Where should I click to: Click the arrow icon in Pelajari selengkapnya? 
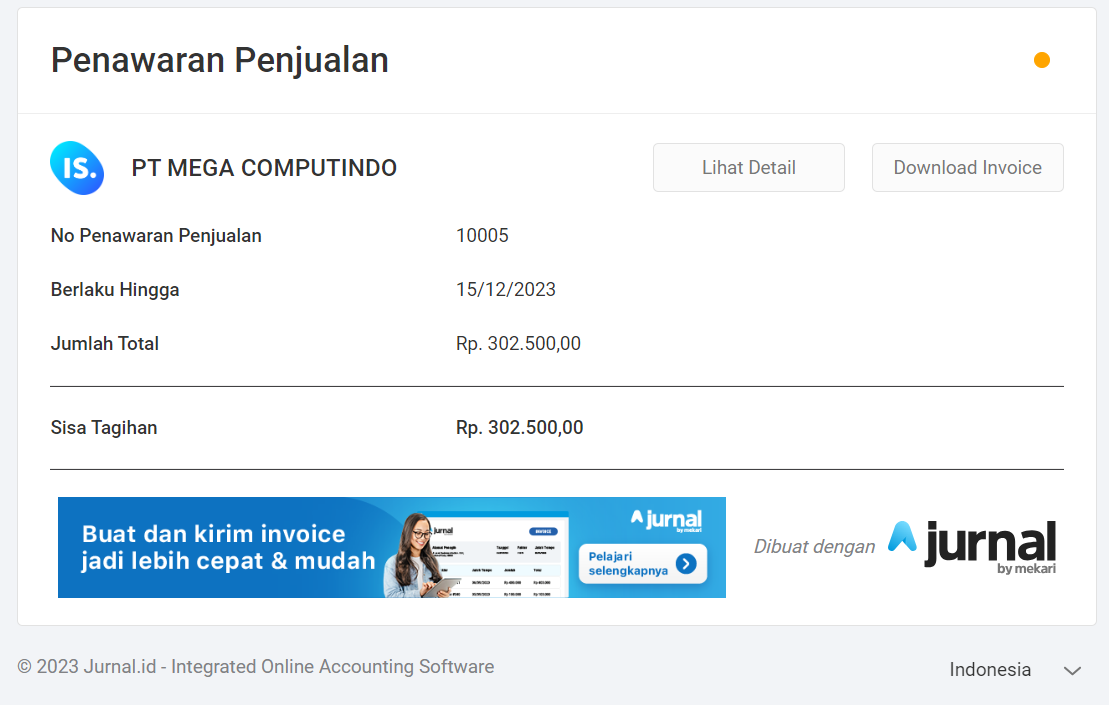pos(686,564)
